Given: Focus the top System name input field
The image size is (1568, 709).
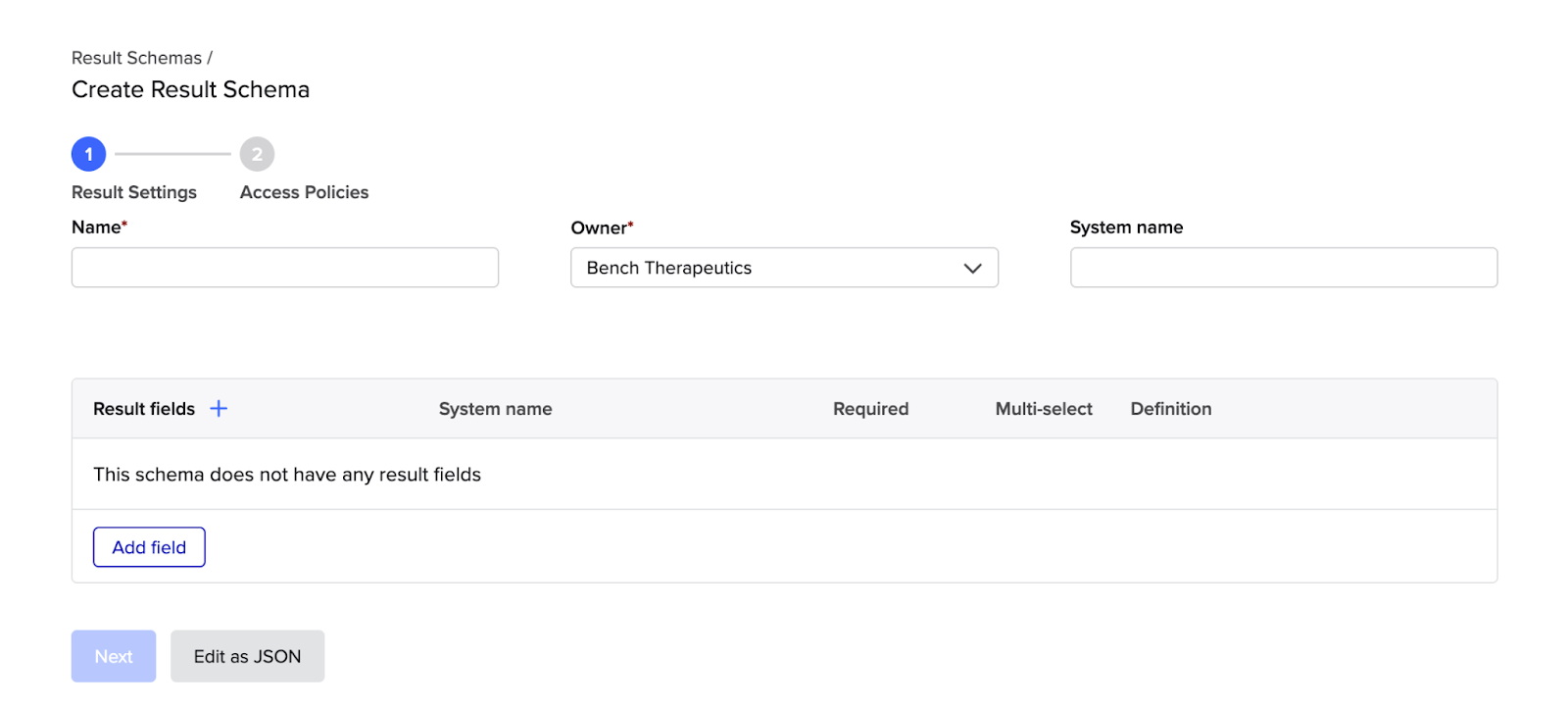Looking at the screenshot, I should [1283, 268].
